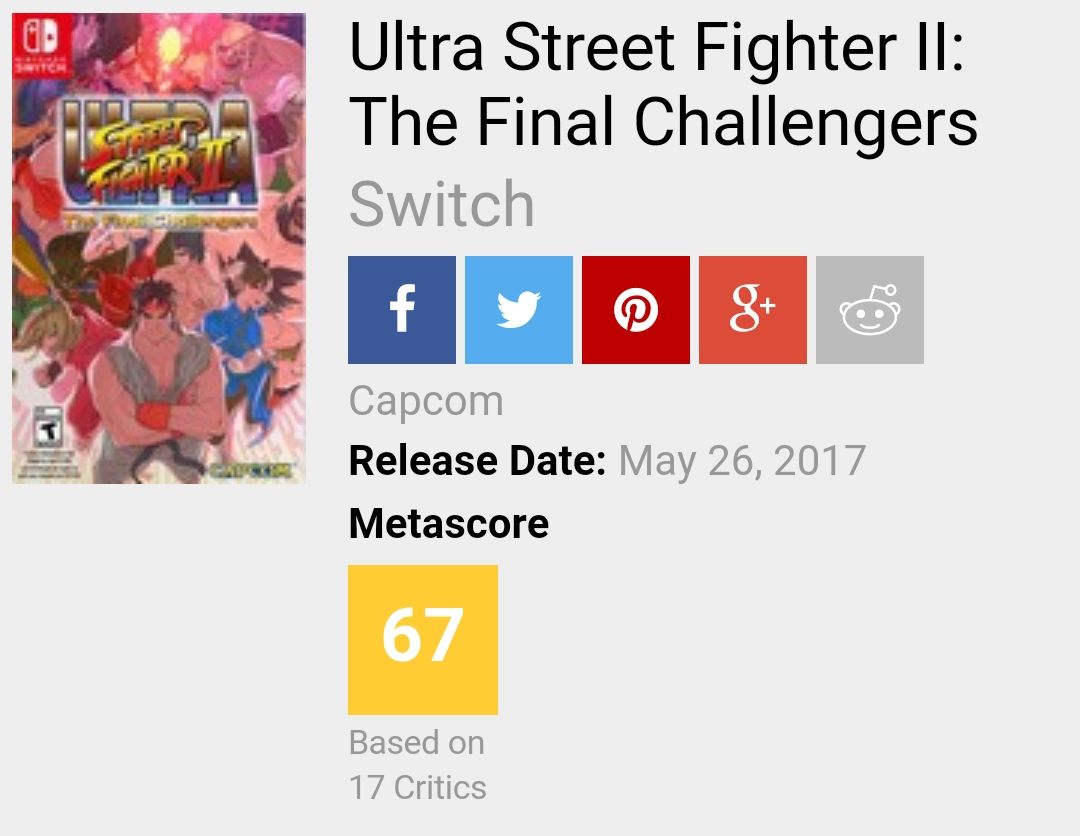
Task: Tweet this game via Twitter icon
Action: point(518,310)
